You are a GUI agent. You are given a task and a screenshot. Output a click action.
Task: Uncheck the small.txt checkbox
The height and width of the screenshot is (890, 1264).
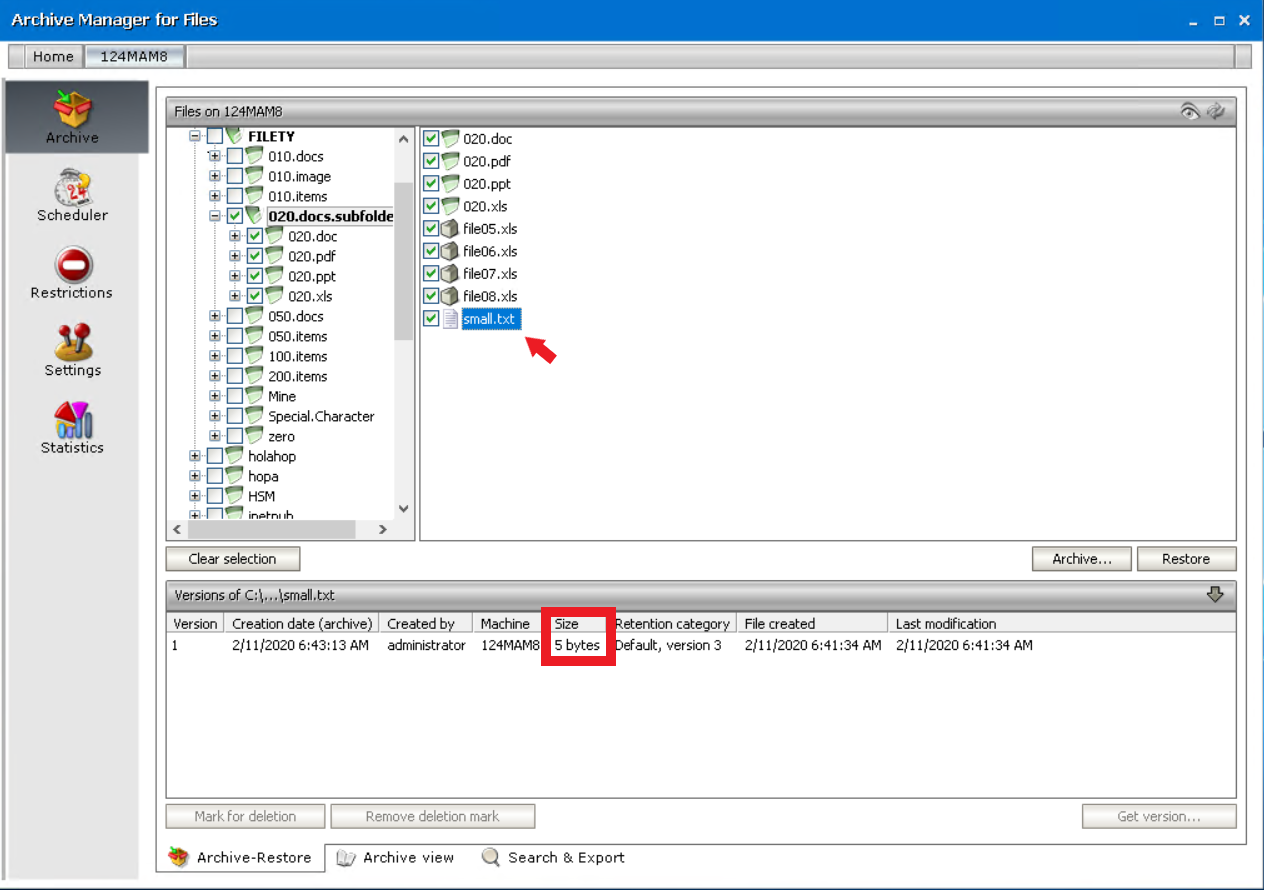coord(431,318)
